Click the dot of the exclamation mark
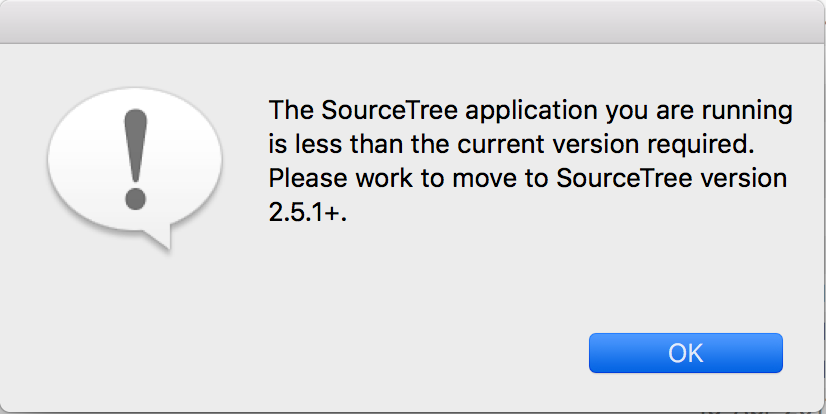This screenshot has width=826, height=414. [x=135, y=200]
